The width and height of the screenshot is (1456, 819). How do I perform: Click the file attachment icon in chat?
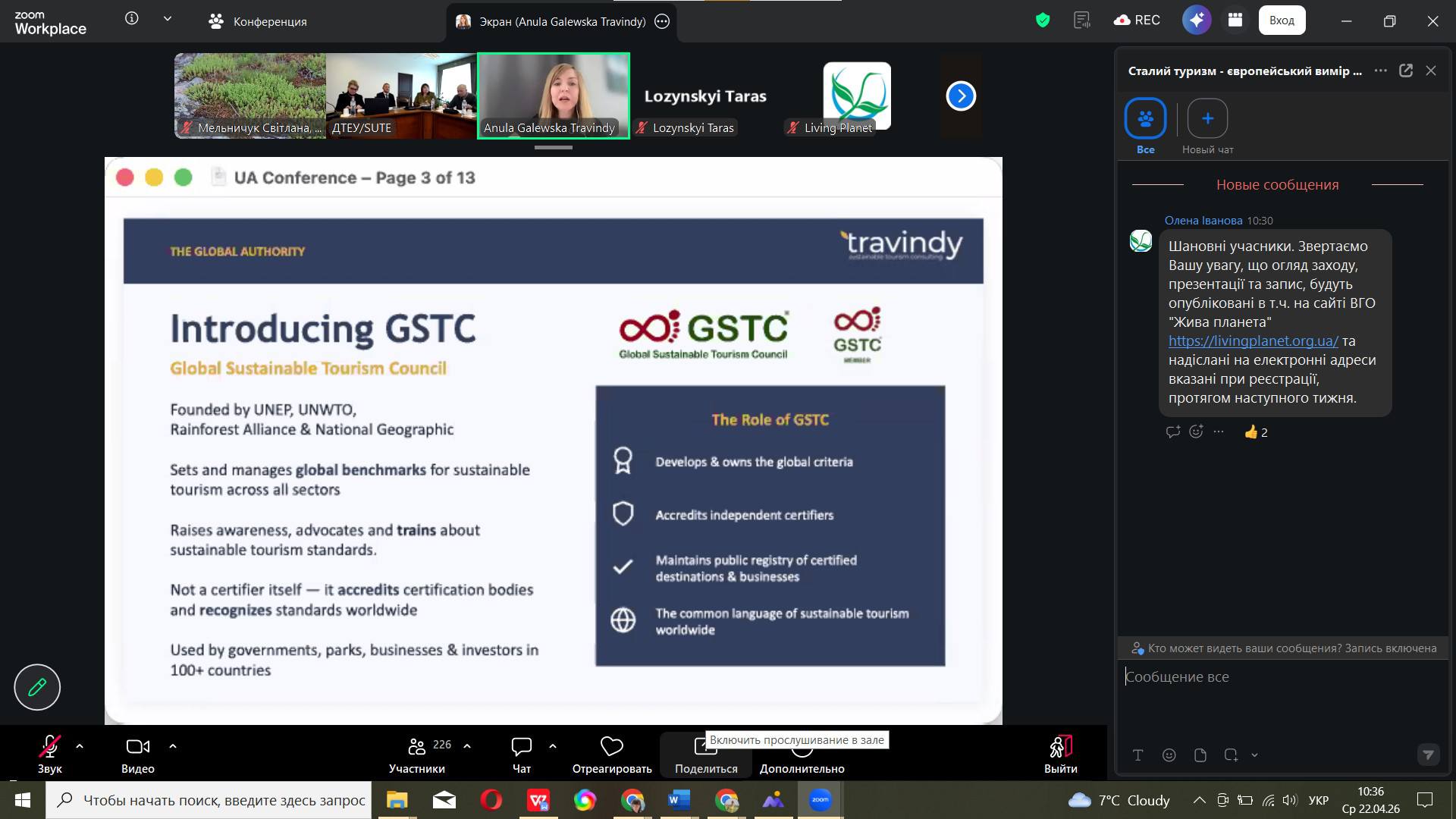pos(1200,755)
